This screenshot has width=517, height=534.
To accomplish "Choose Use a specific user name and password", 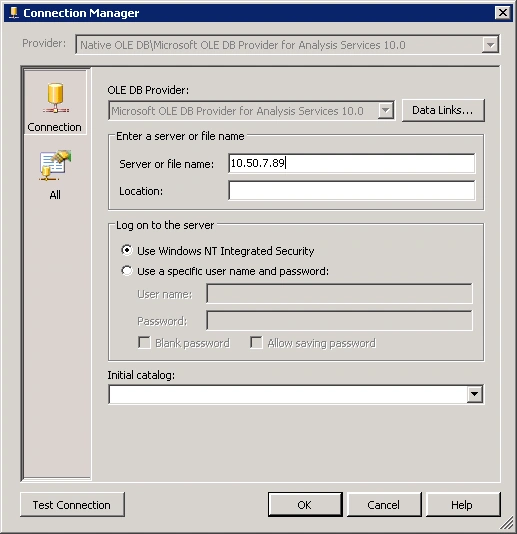I will pos(127,271).
